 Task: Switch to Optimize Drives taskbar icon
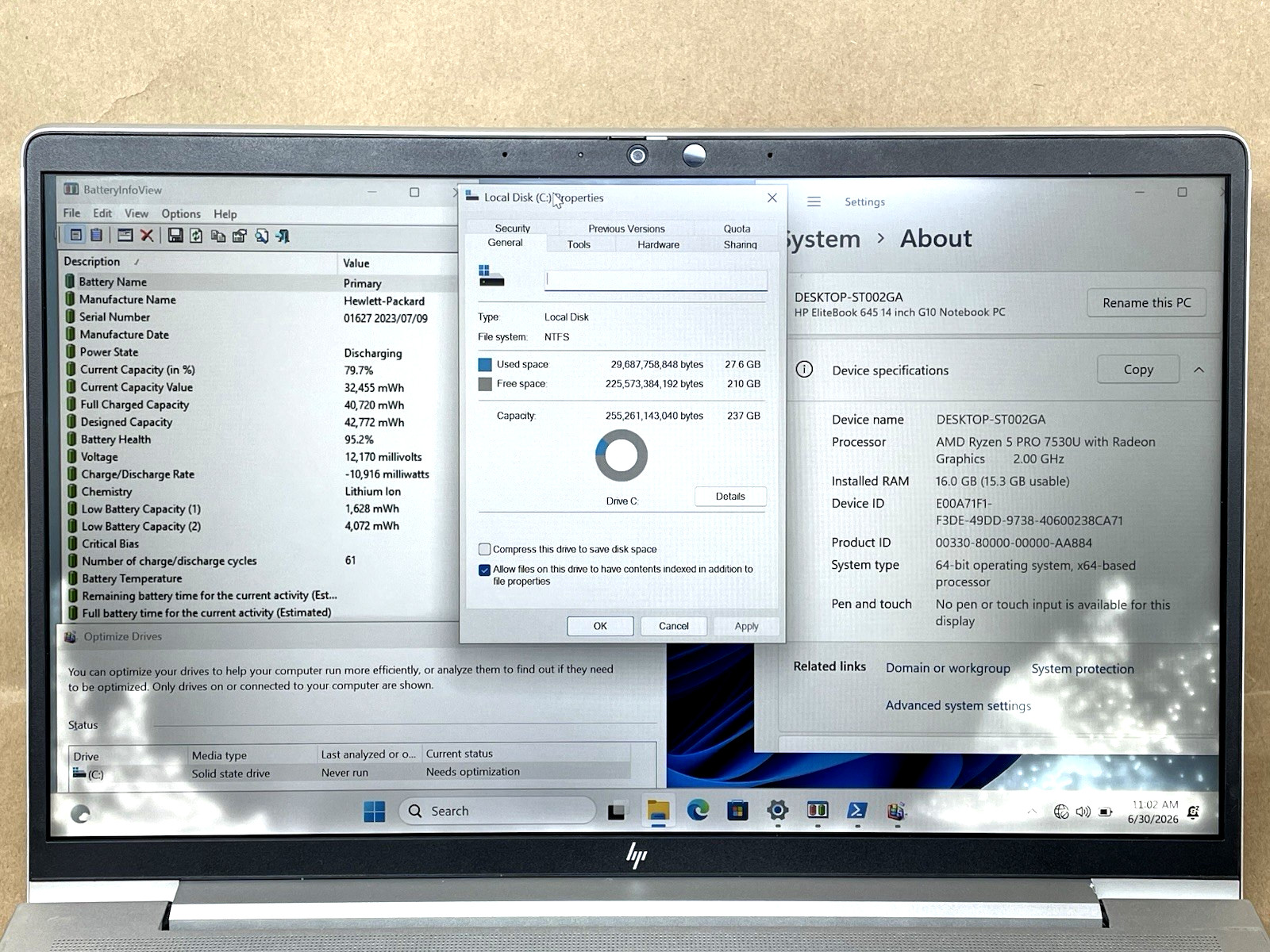897,811
